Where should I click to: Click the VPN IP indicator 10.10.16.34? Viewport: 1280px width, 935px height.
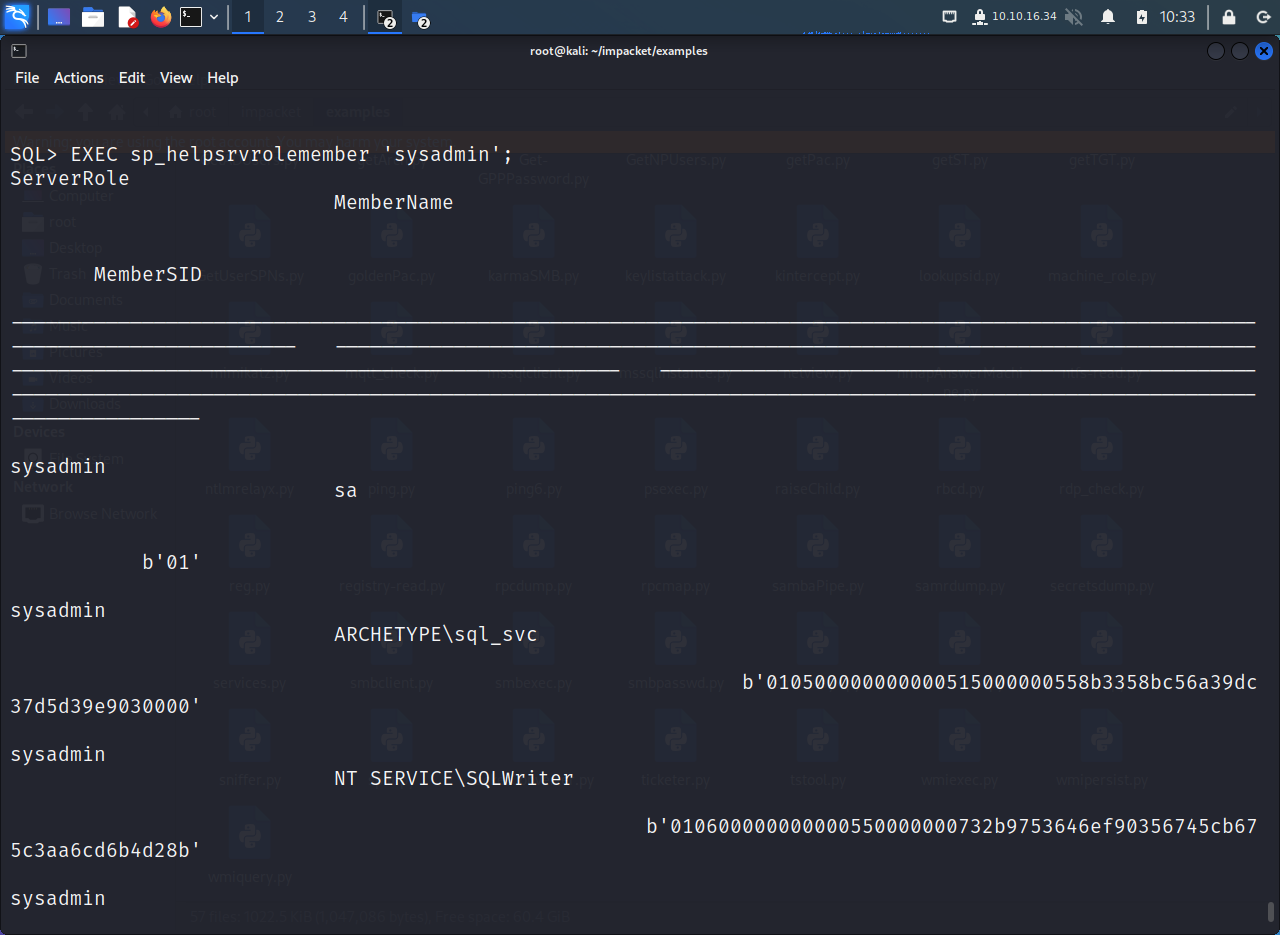1015,17
